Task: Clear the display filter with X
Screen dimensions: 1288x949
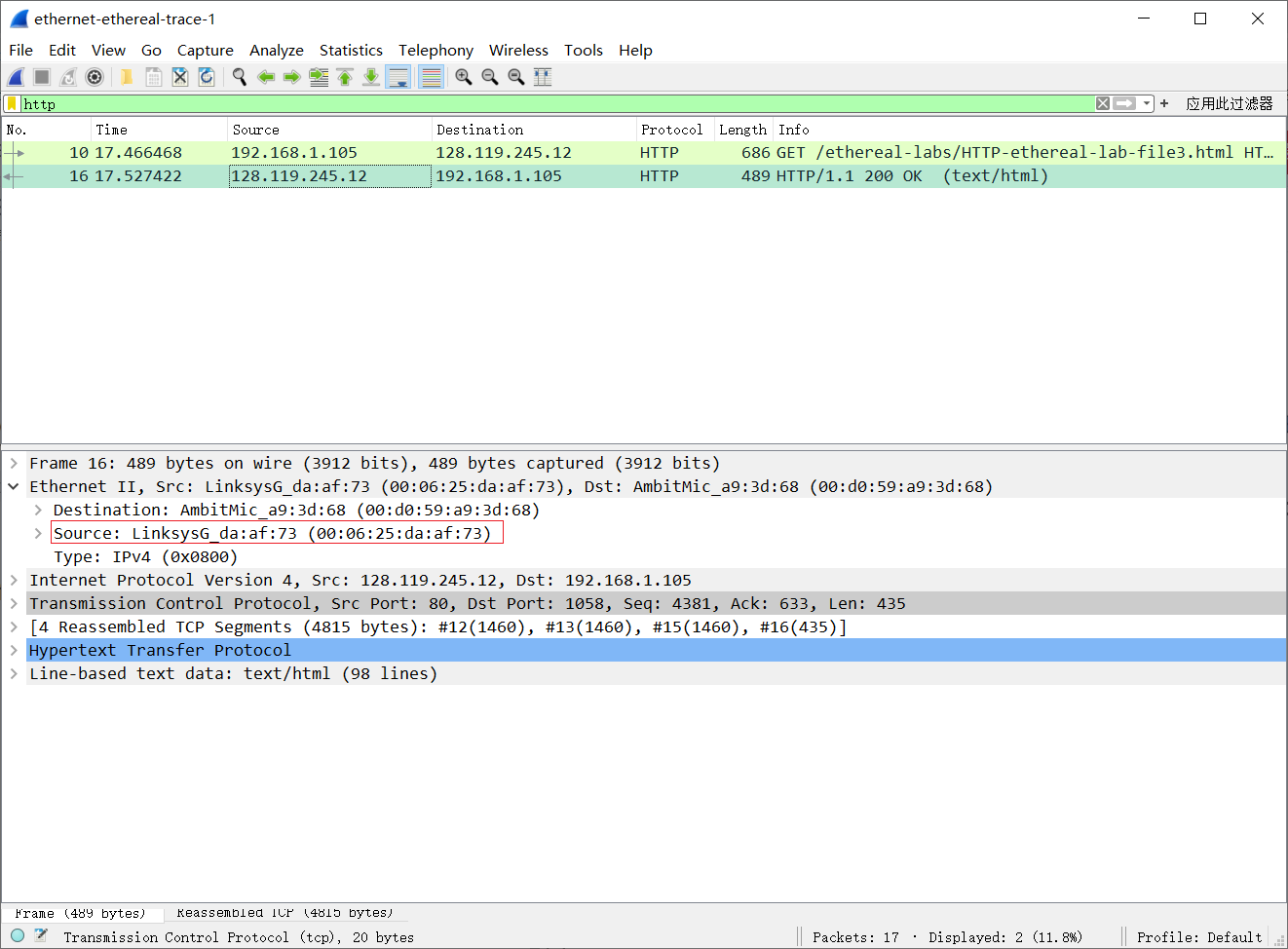Action: 1103,103
